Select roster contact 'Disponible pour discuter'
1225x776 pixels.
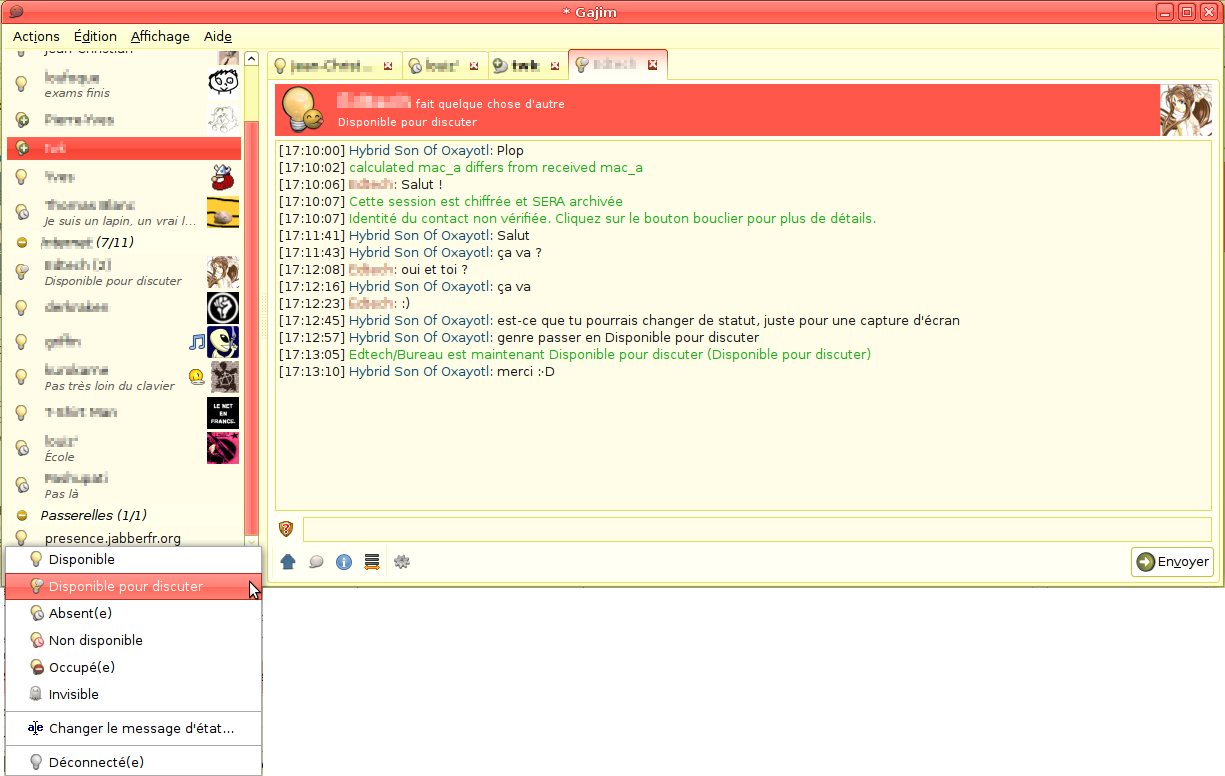click(124, 272)
